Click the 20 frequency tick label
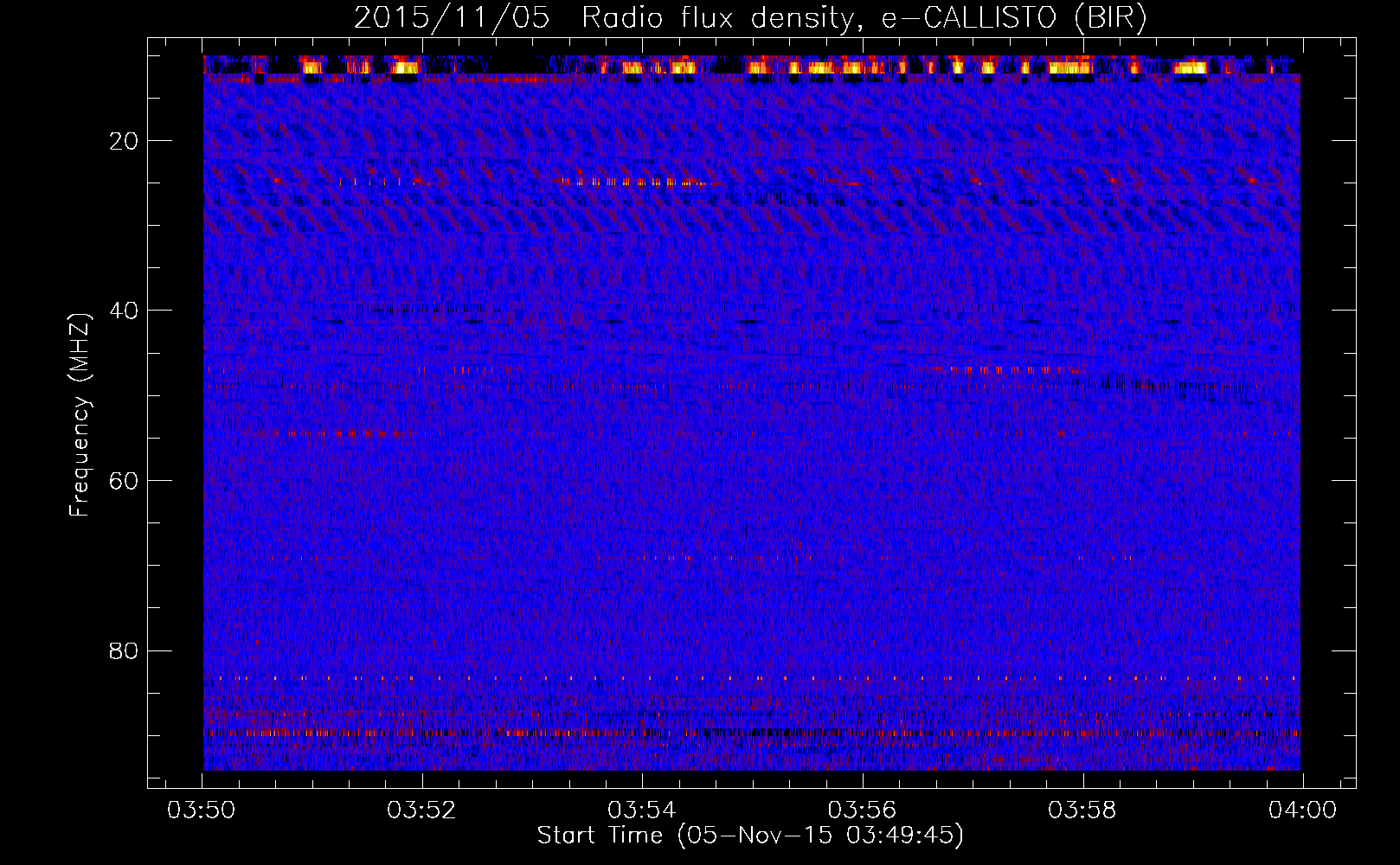The image size is (1400, 865). click(x=125, y=141)
